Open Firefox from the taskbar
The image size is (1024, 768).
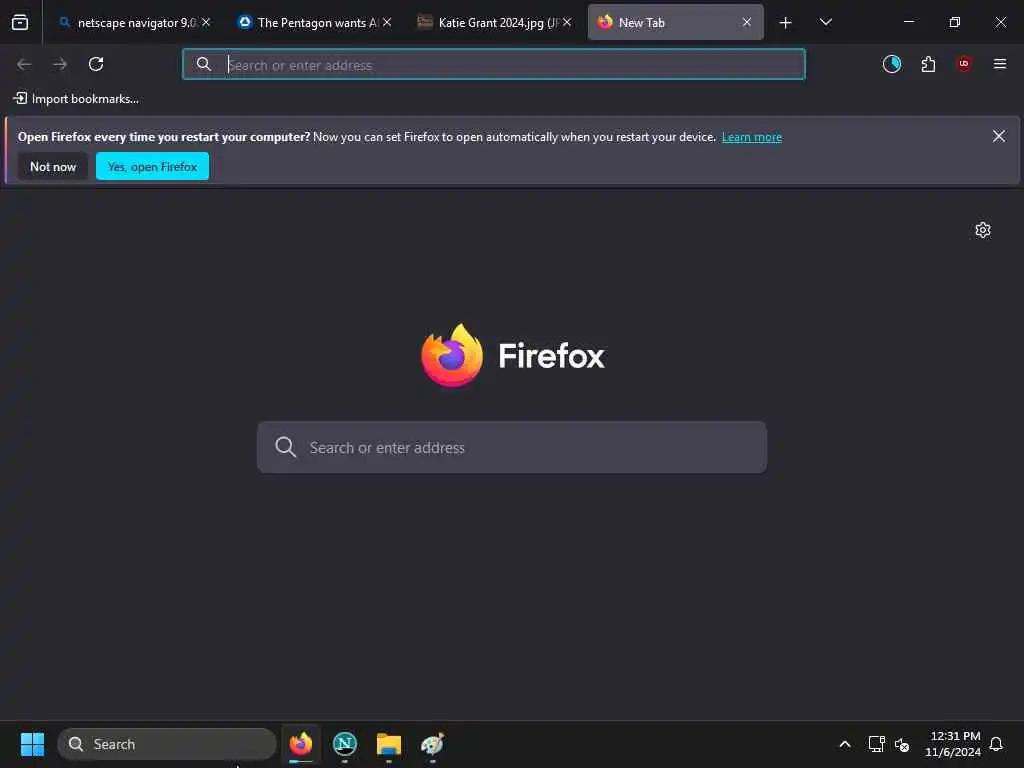point(301,744)
